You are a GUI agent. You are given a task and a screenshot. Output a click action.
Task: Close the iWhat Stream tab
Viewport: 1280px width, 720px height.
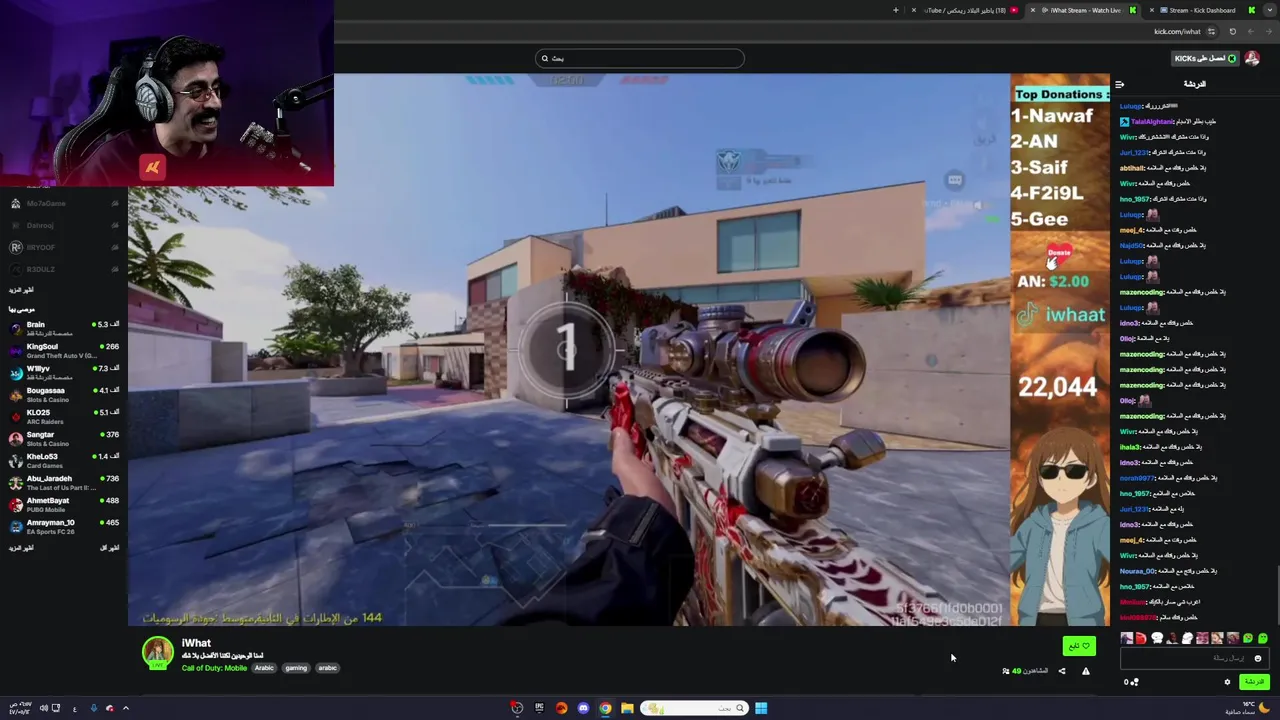[1033, 10]
